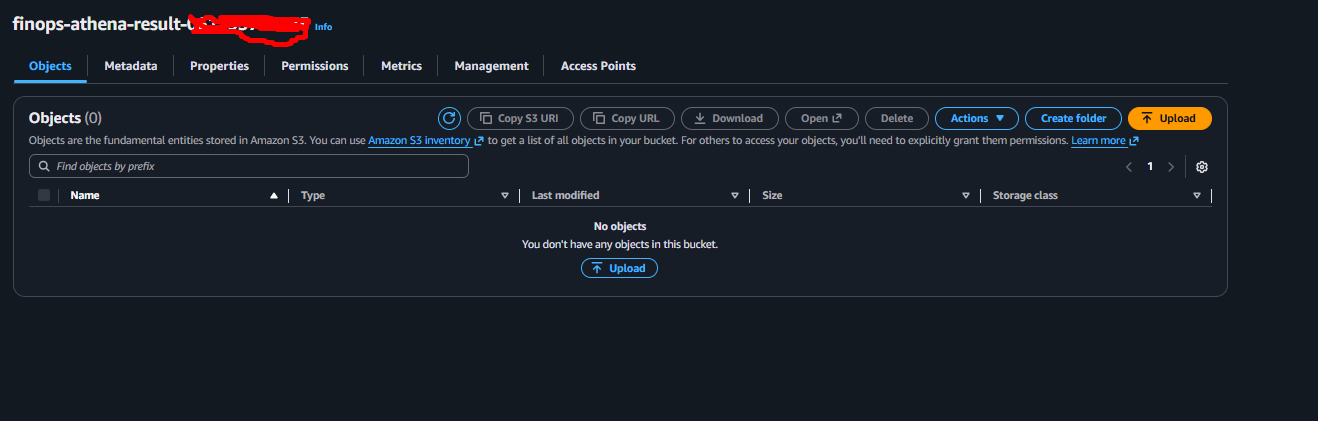Click the Copy URL button
Screen dimensions: 1318x421
(x=627, y=118)
